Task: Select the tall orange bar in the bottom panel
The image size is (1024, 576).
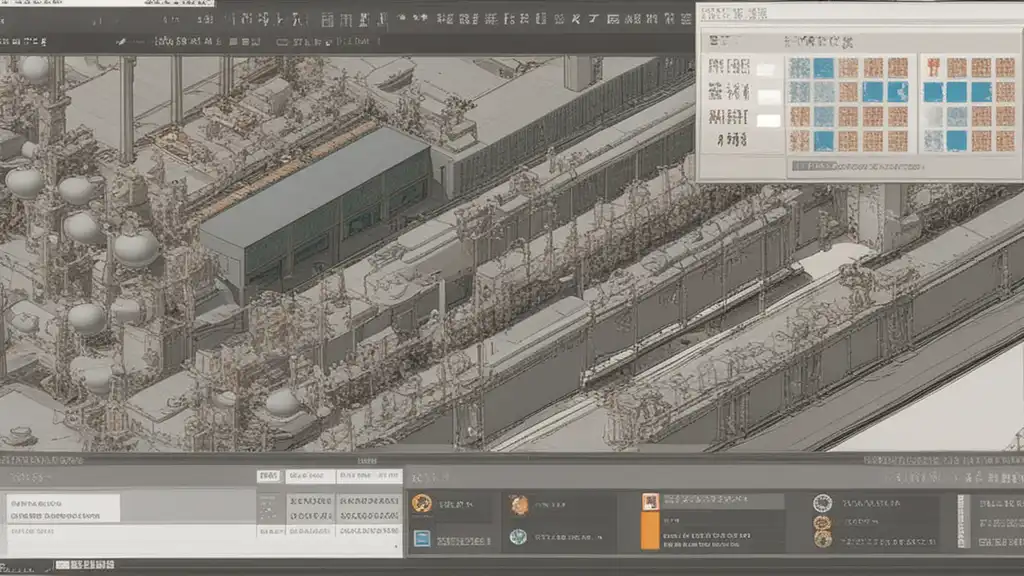Action: point(649,530)
